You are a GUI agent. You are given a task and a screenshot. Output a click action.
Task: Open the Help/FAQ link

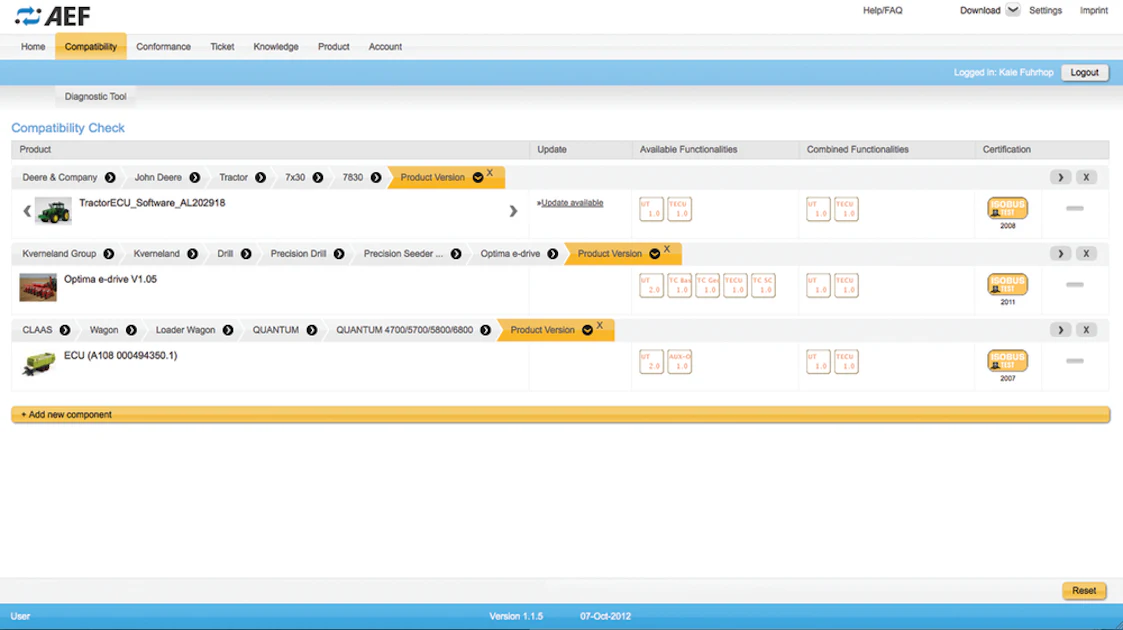pos(882,11)
